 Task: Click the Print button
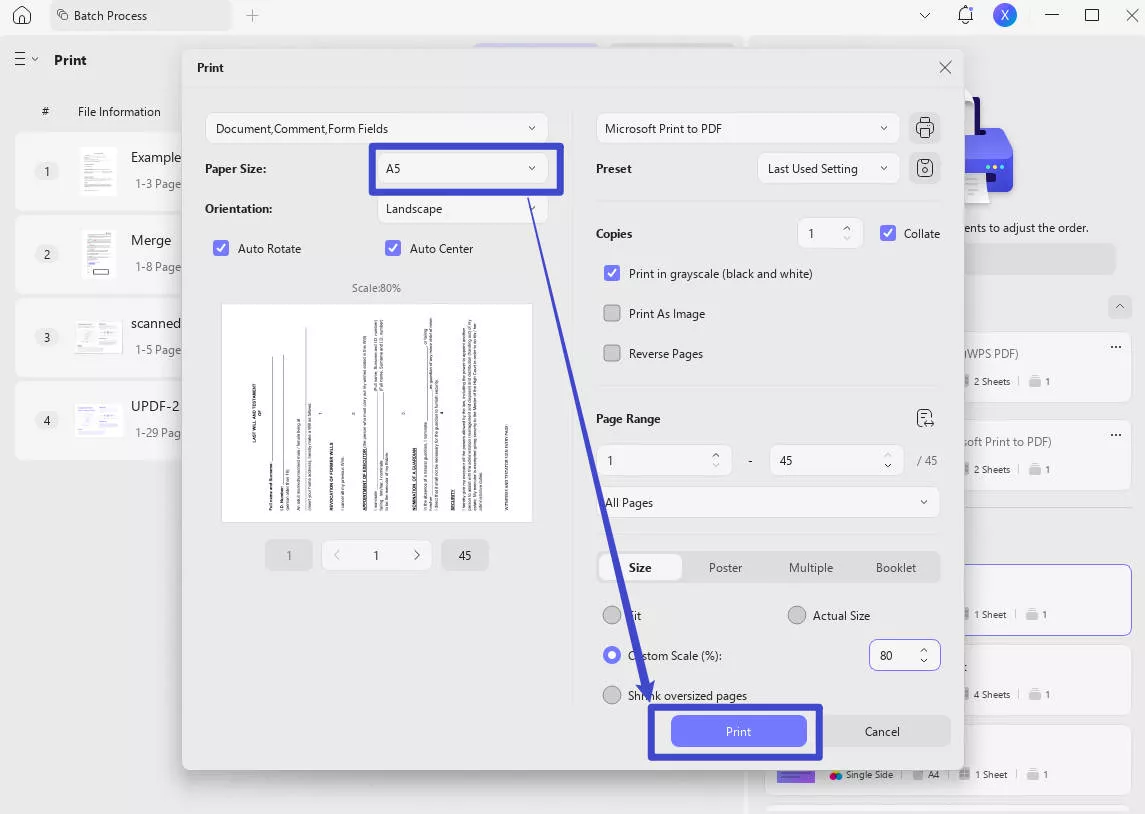pos(738,732)
